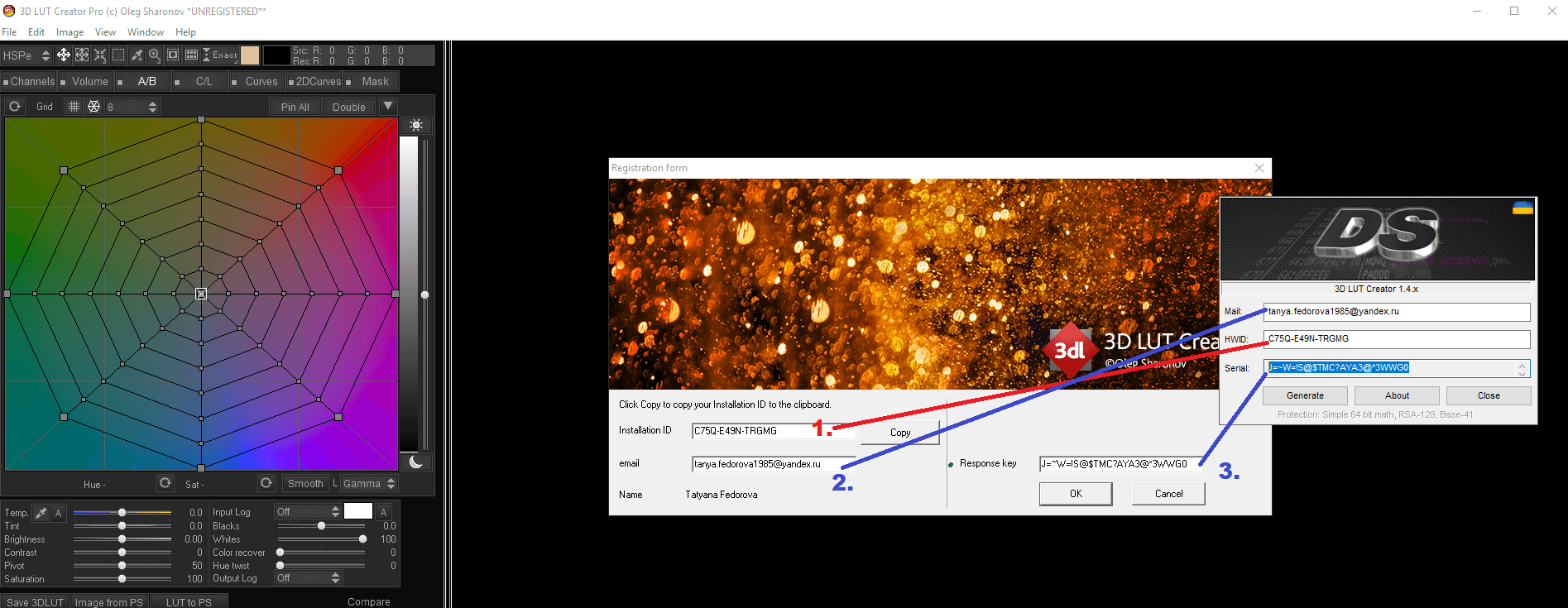Viewport: 1568px width, 608px height.
Task: Click the sun brightness icon above luminance bar
Action: tap(416, 125)
